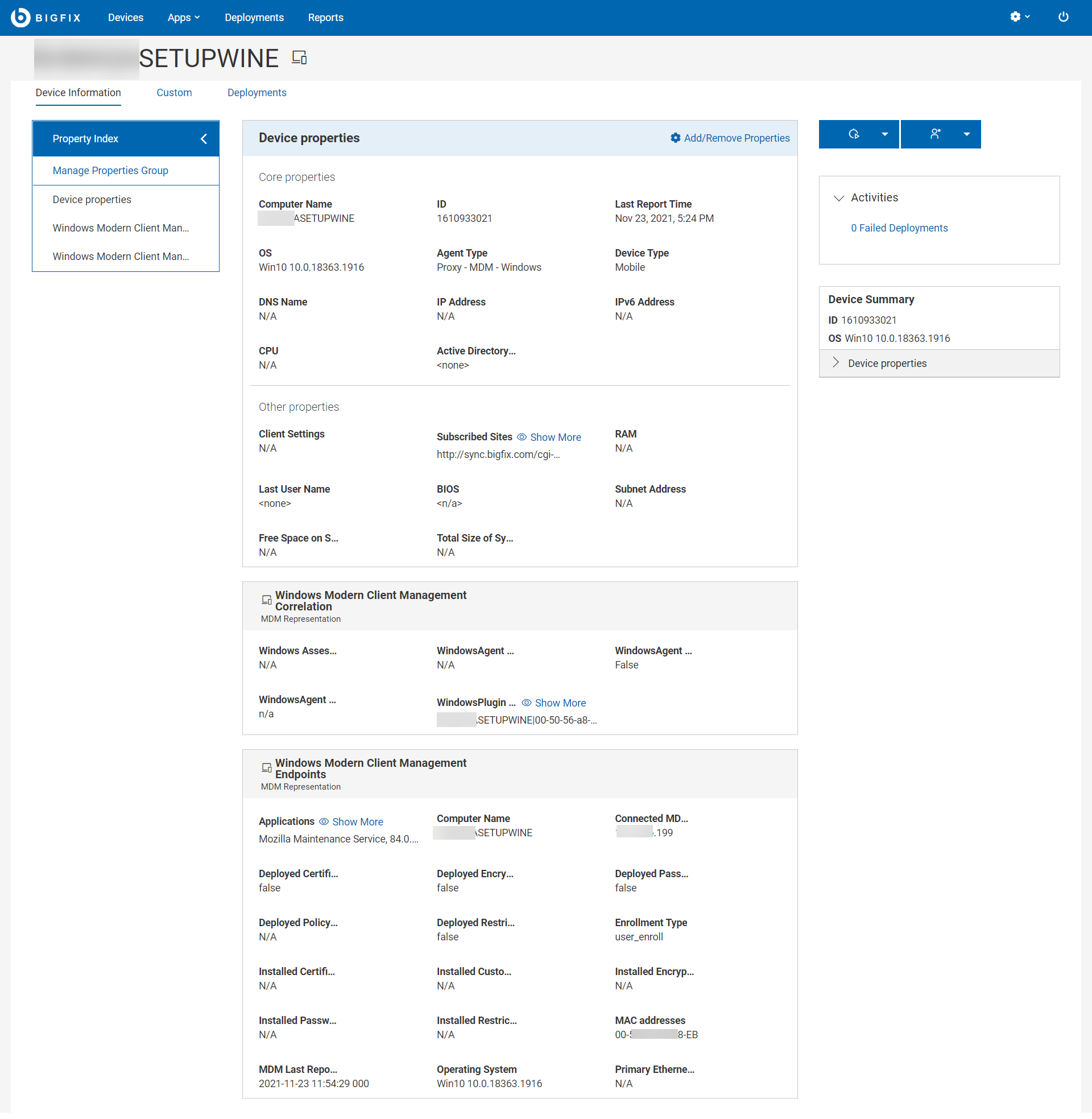Click Manage Properties Group link
Screen dimensions: 1092x1119
(110, 170)
